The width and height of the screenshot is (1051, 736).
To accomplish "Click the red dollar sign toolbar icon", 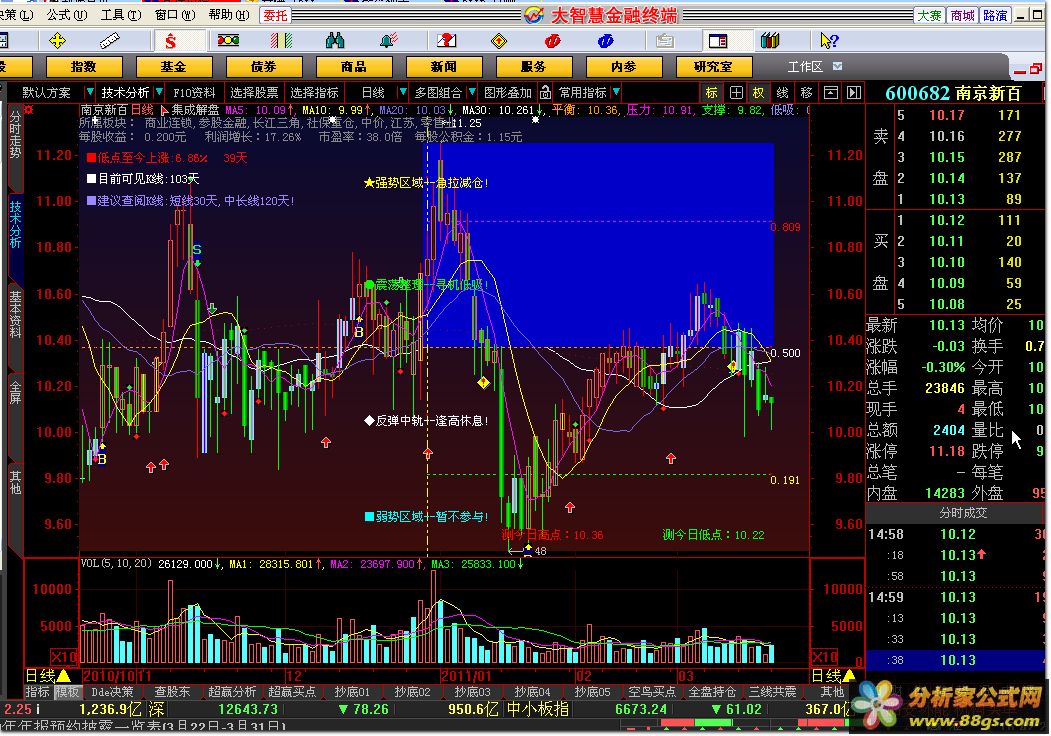I will click(x=170, y=41).
